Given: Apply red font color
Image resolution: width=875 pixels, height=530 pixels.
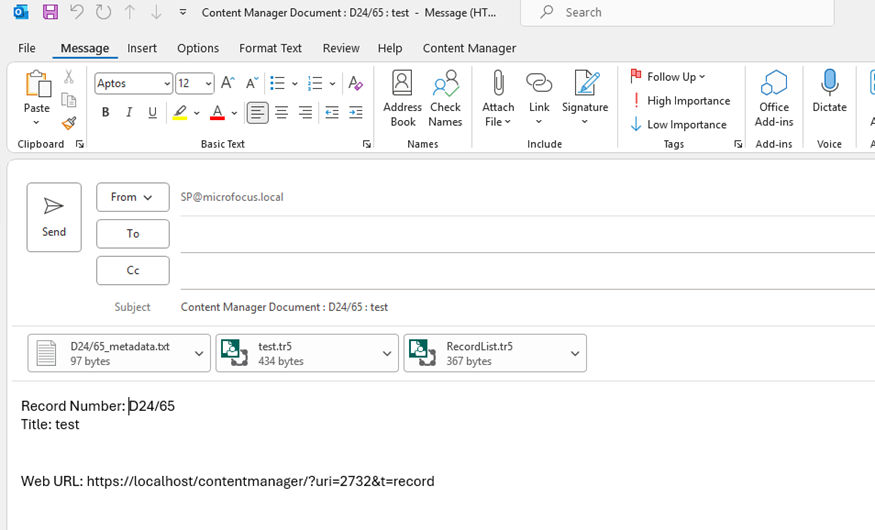Looking at the screenshot, I should (x=217, y=113).
